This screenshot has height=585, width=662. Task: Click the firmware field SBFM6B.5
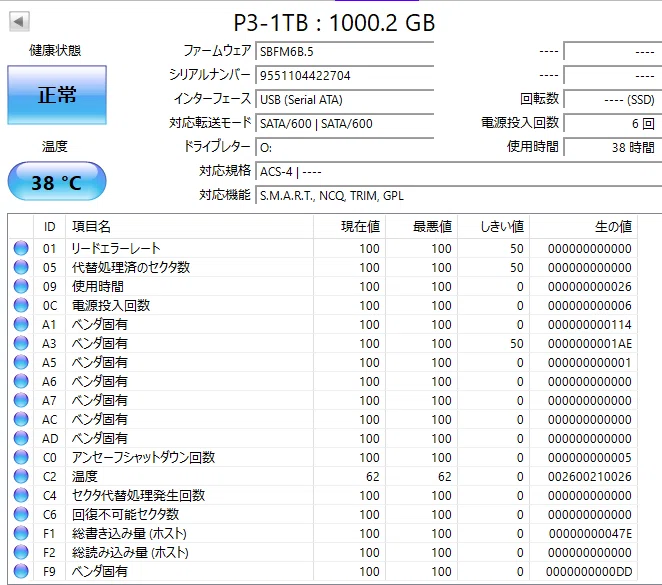click(345, 51)
